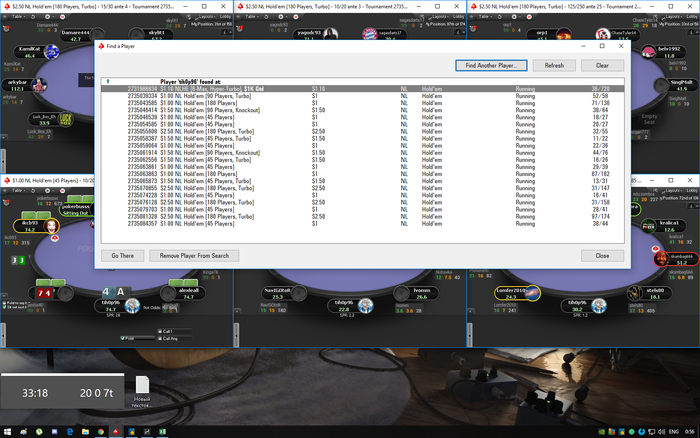This screenshot has height=438, width=700.
Task: Click Lomfer2010 avatar in bottom-right table
Action: [x=531, y=293]
